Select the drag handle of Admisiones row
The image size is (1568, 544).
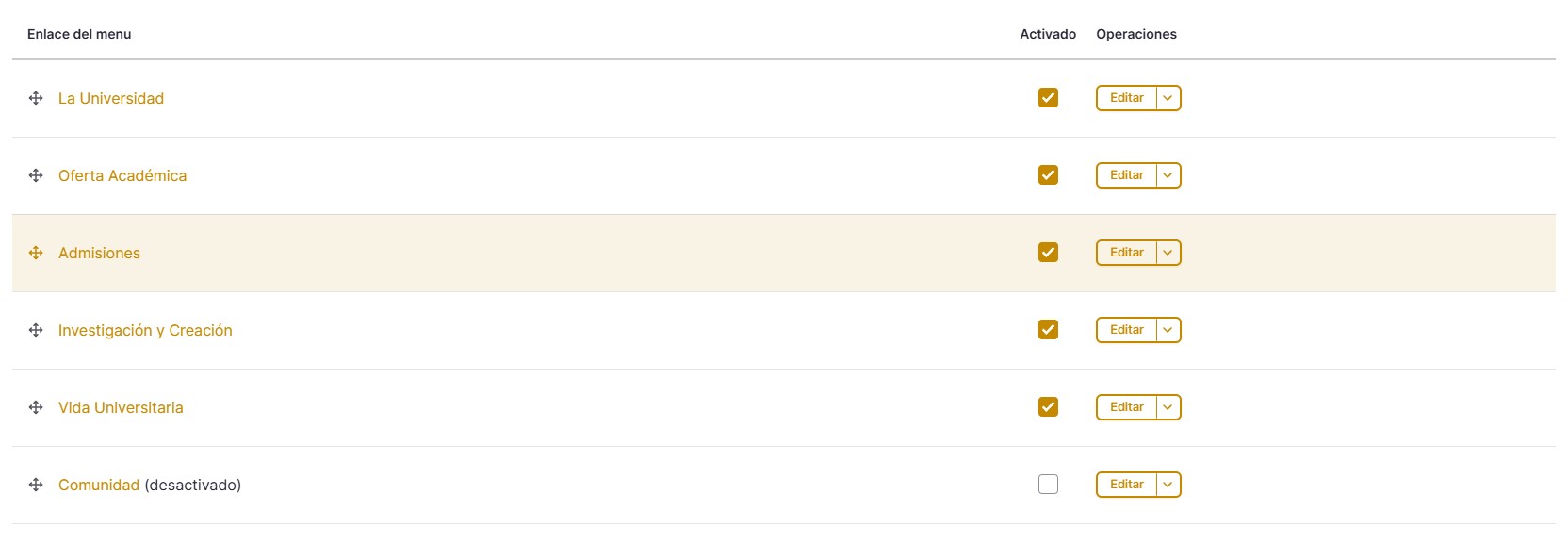coord(36,253)
